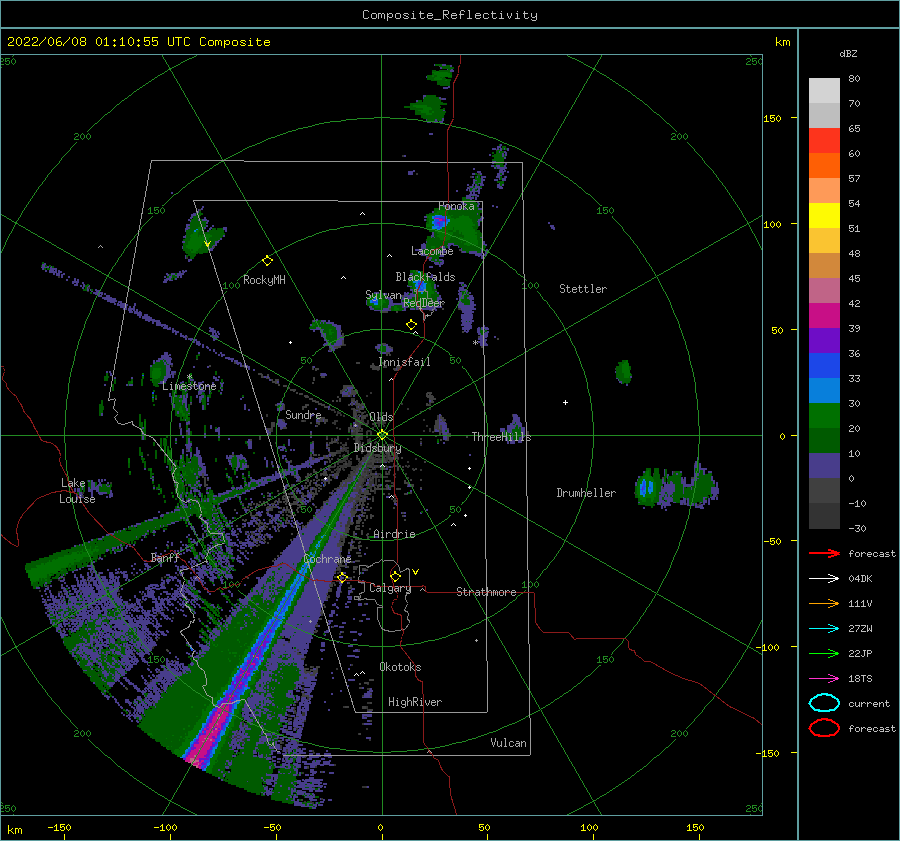Click the blue 33 dBZ color swatch
The height and width of the screenshot is (841, 900).
click(x=824, y=366)
